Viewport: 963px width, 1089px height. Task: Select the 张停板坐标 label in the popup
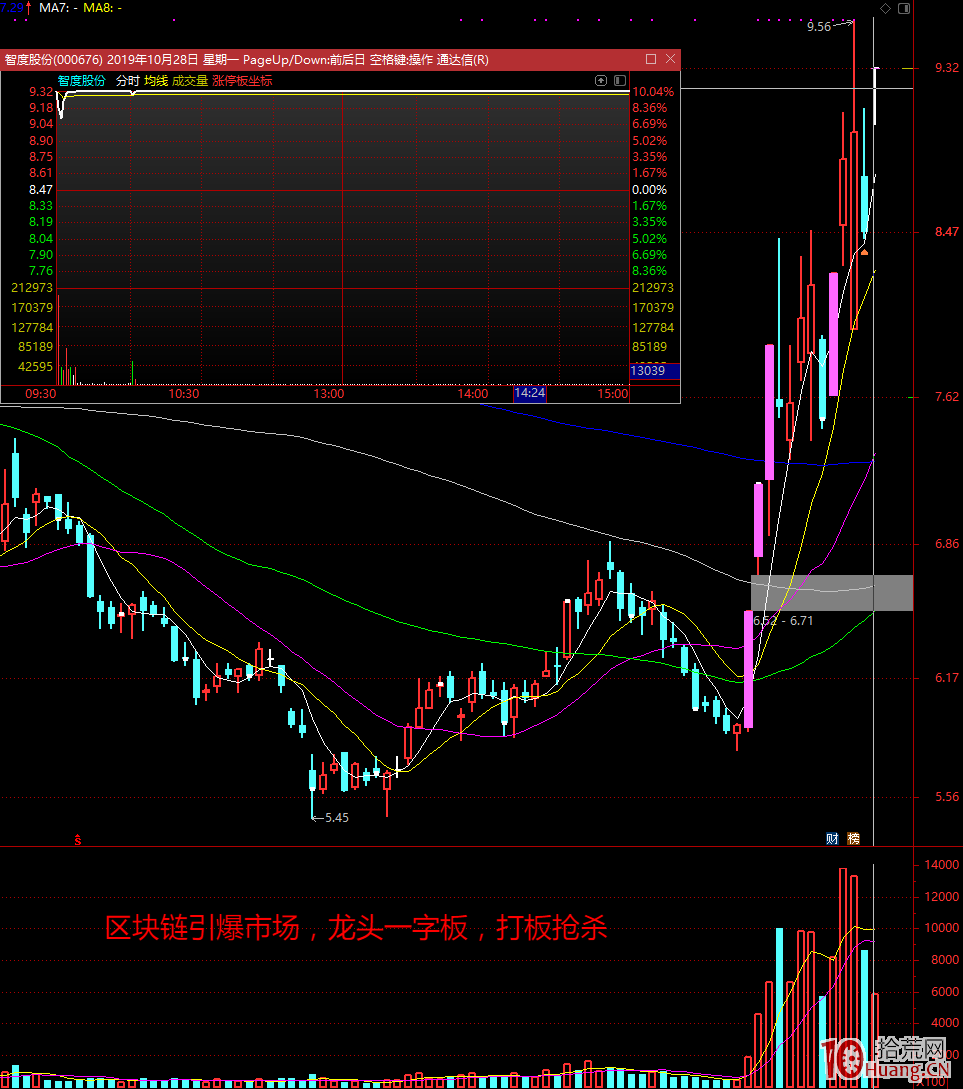point(242,81)
